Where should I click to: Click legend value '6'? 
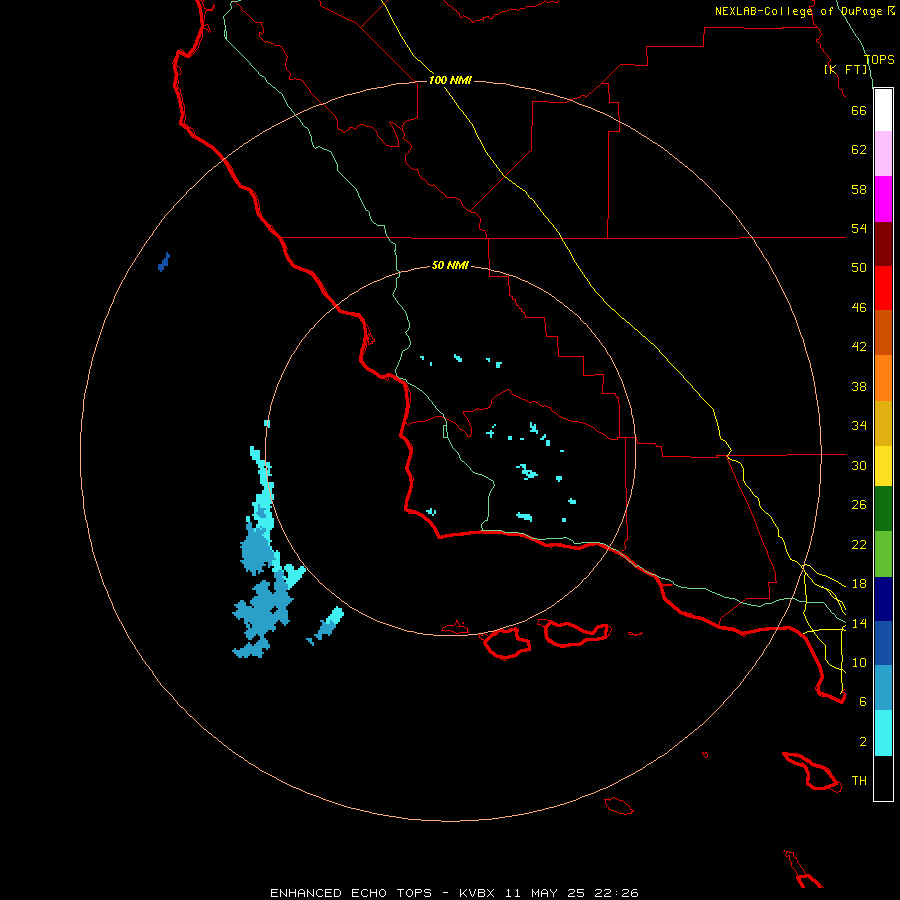[862, 702]
